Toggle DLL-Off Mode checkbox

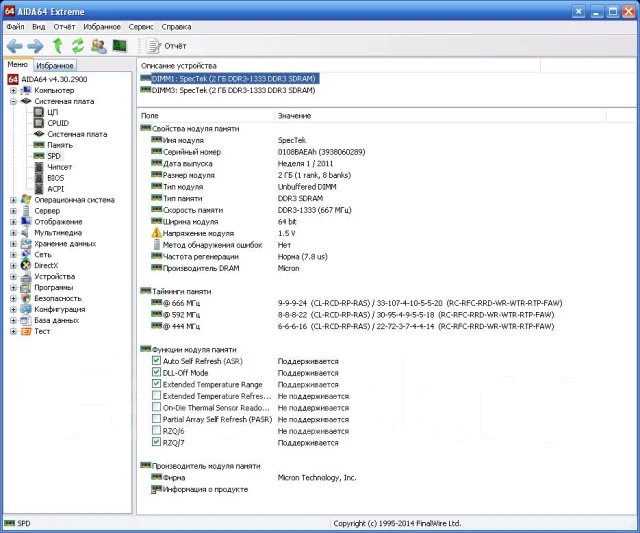pos(156,372)
